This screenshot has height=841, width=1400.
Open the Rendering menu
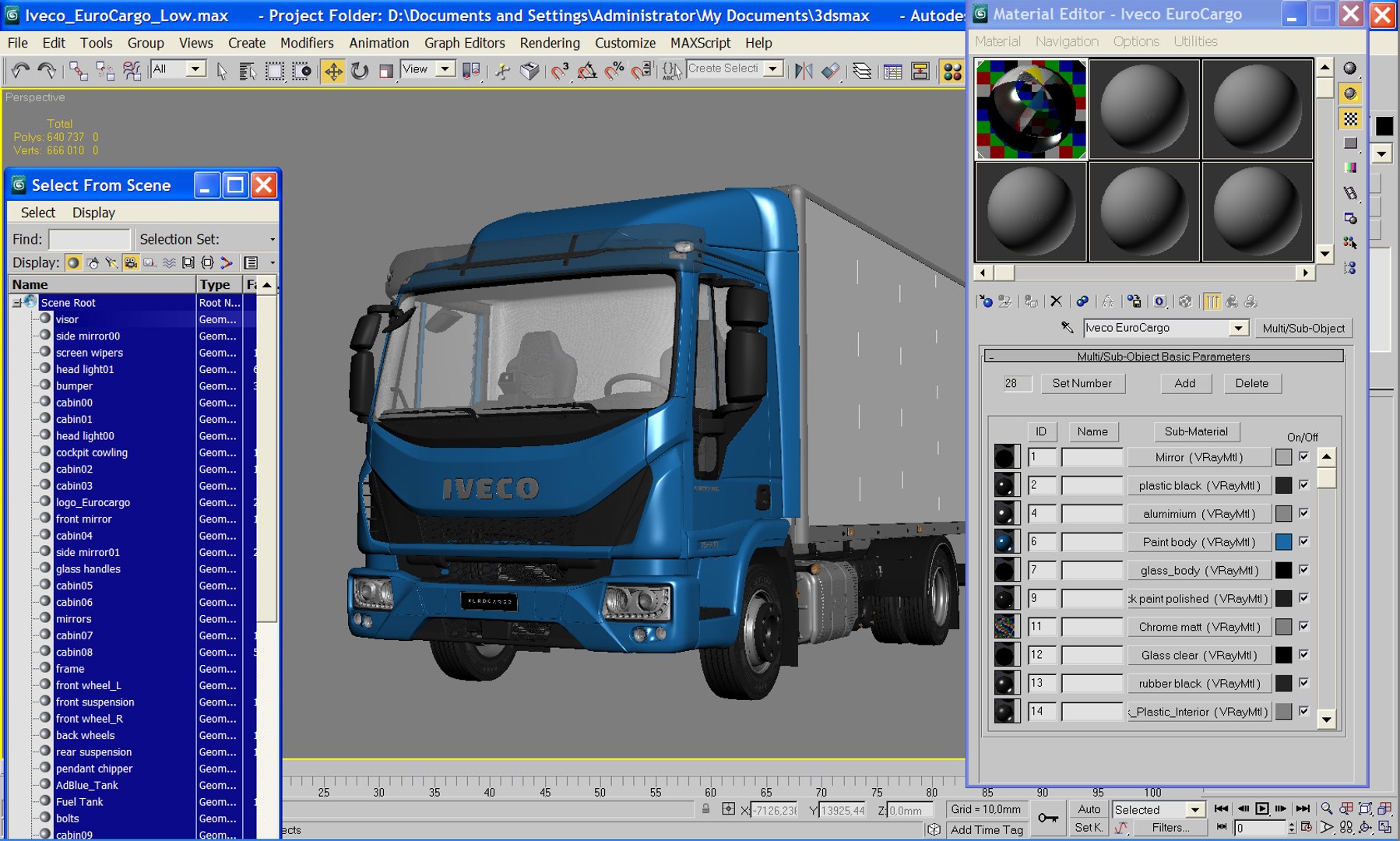pos(550,43)
